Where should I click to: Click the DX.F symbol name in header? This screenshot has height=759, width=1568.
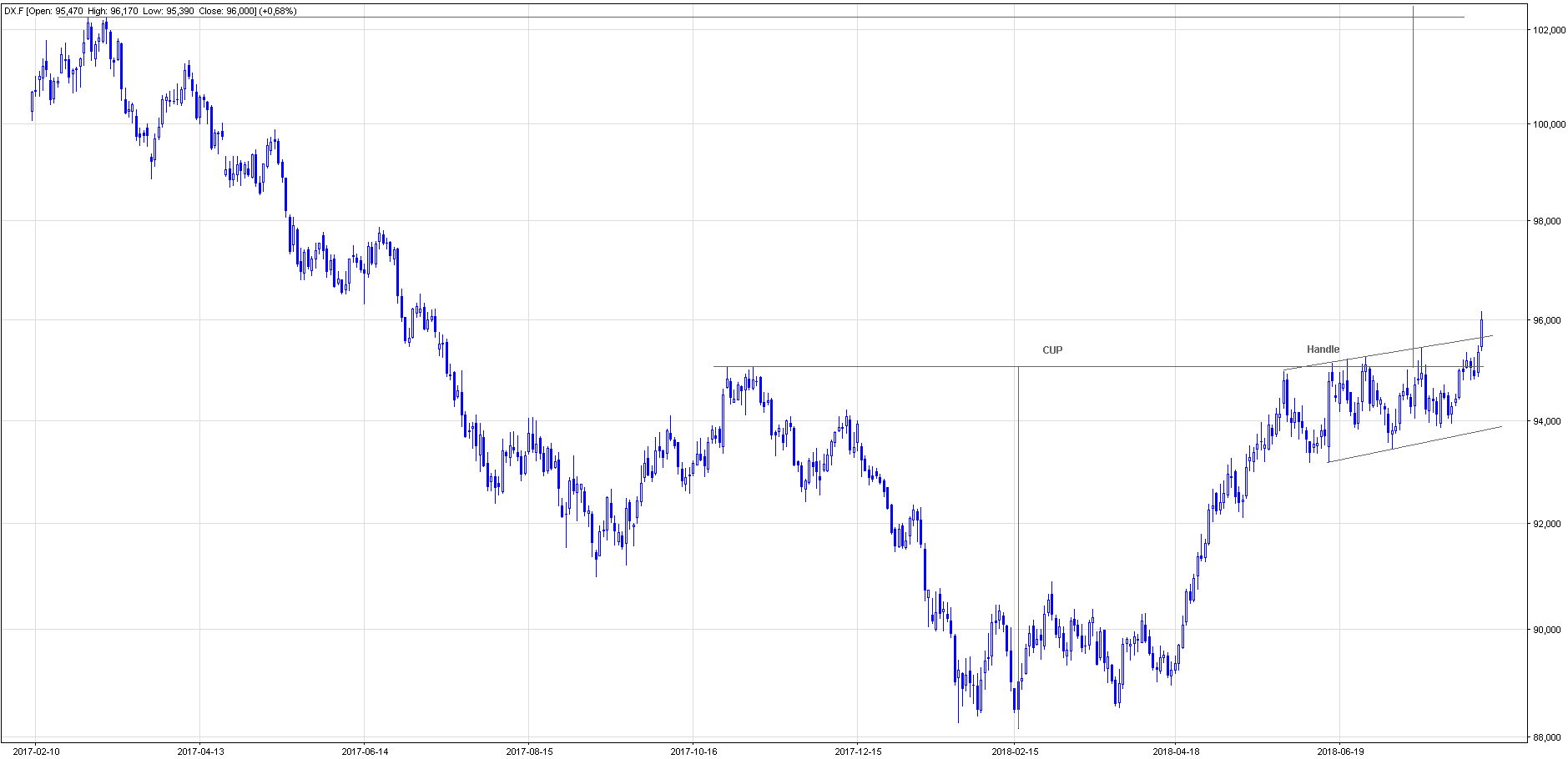(x=15, y=11)
